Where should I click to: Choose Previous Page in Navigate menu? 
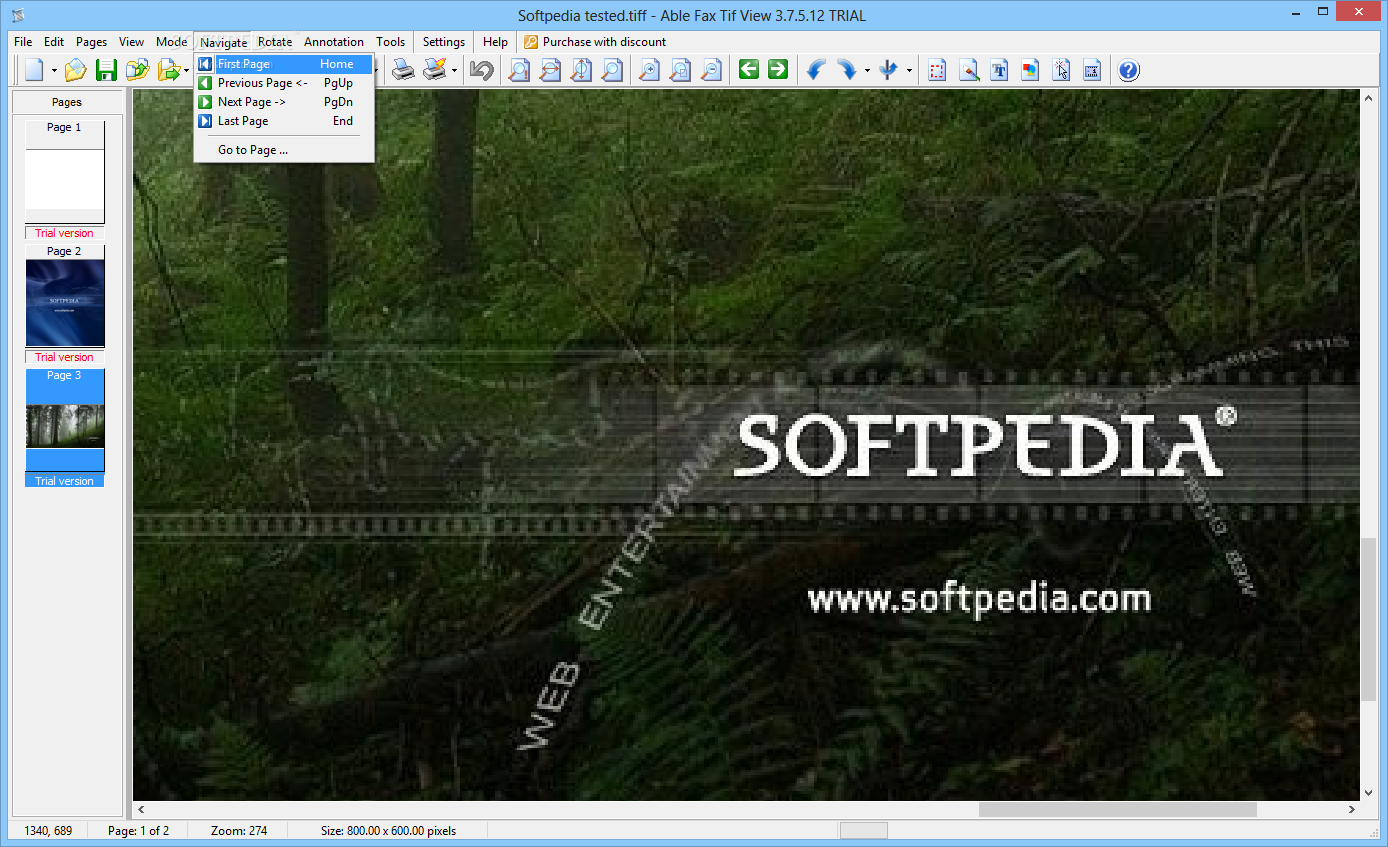[284, 83]
